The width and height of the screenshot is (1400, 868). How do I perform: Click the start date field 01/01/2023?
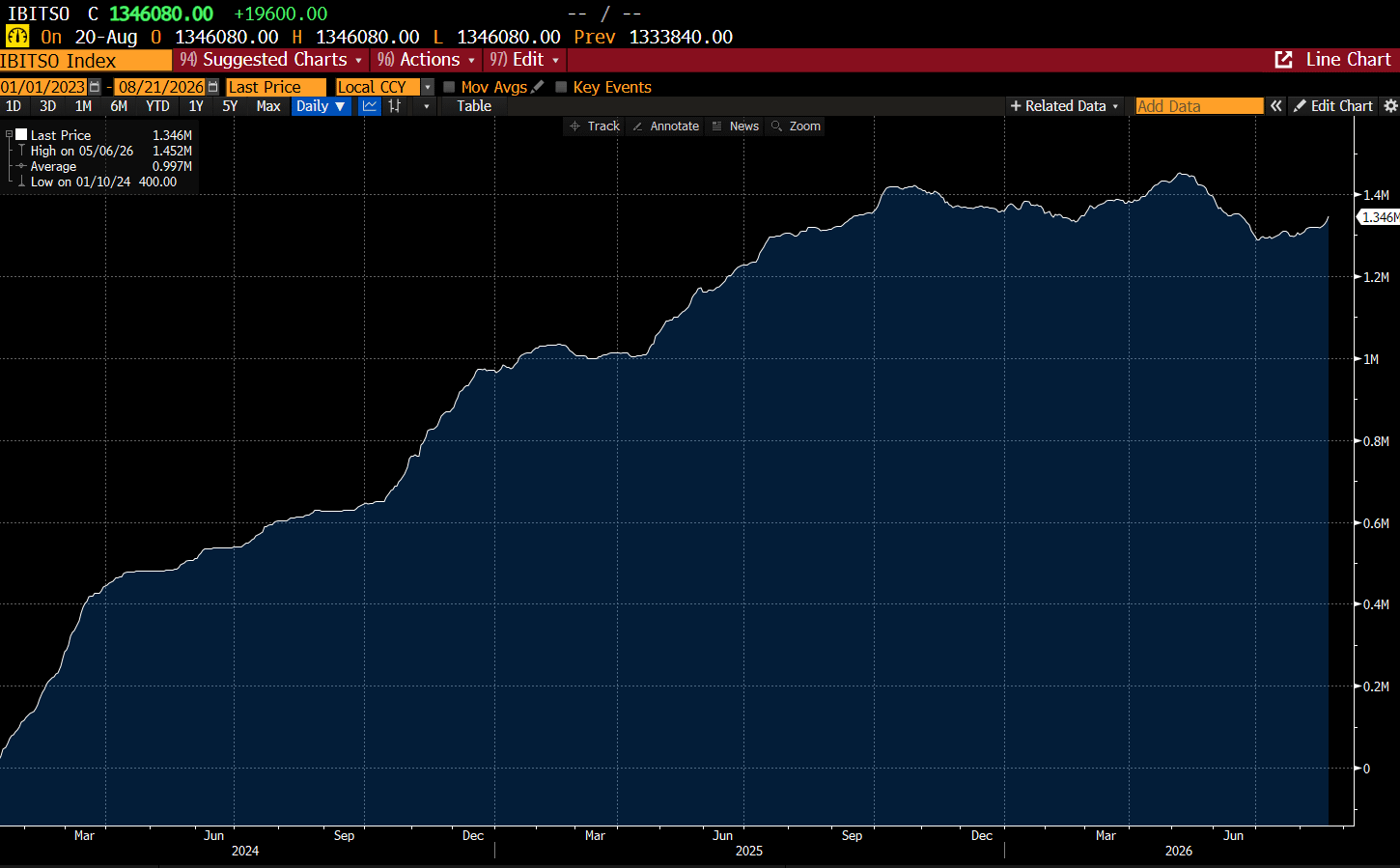[43, 87]
